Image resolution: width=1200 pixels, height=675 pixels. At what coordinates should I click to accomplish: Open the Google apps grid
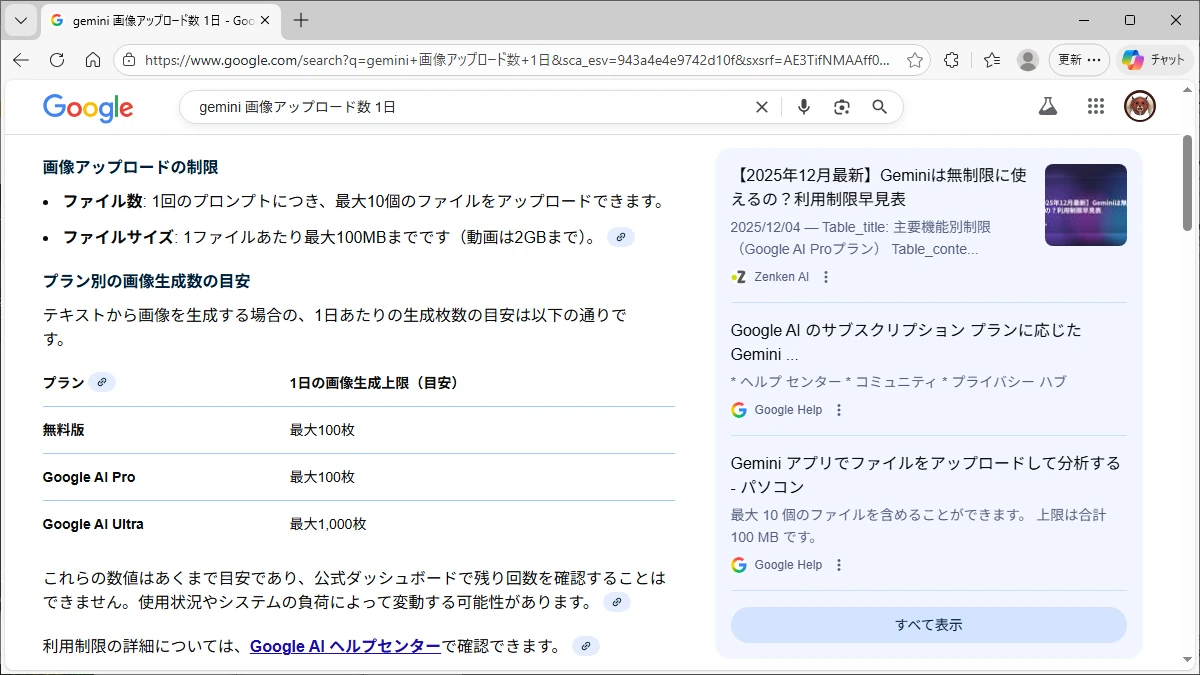coord(1095,106)
